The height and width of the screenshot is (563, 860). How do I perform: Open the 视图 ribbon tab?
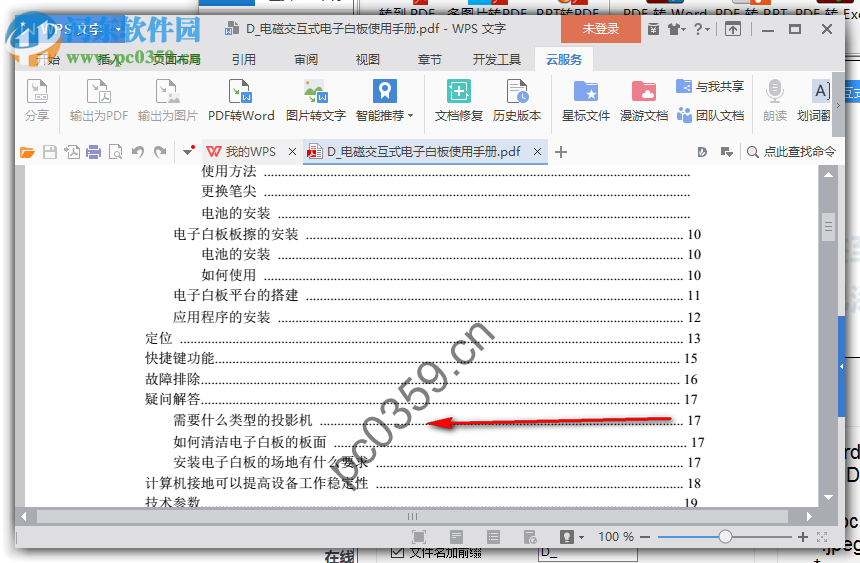tap(367, 59)
